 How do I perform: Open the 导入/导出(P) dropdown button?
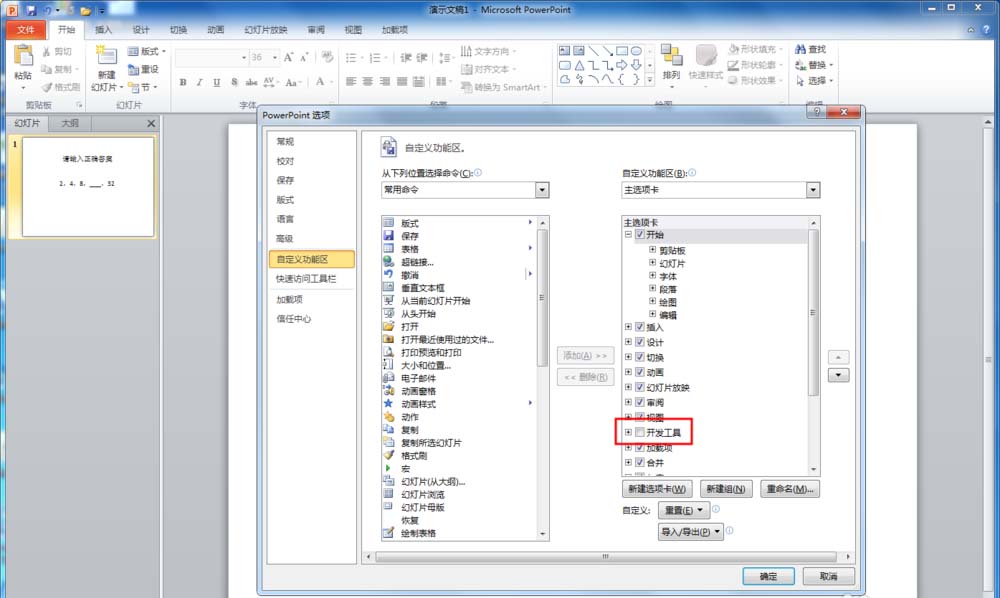(x=691, y=531)
